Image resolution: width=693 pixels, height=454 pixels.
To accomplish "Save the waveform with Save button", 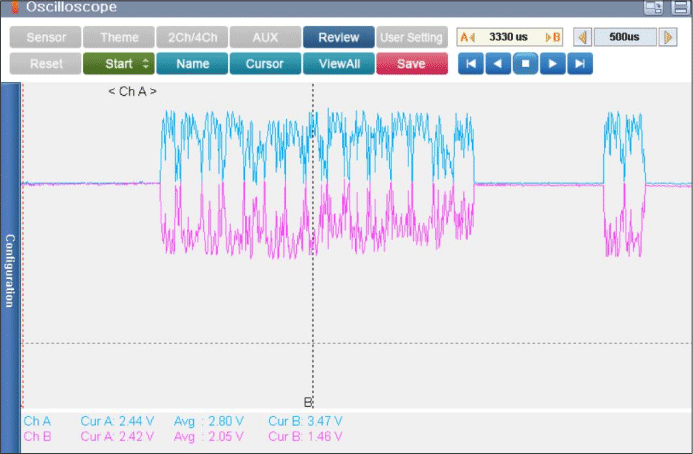I will click(x=411, y=64).
